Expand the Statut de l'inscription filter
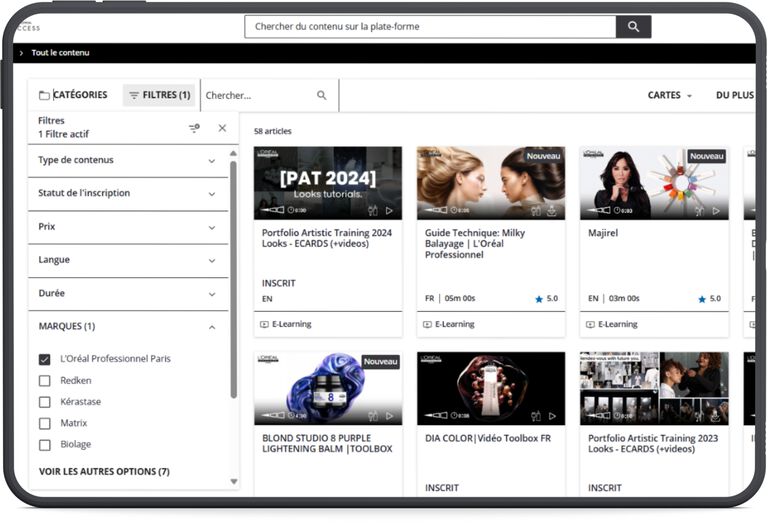The image size is (768, 524). point(128,193)
